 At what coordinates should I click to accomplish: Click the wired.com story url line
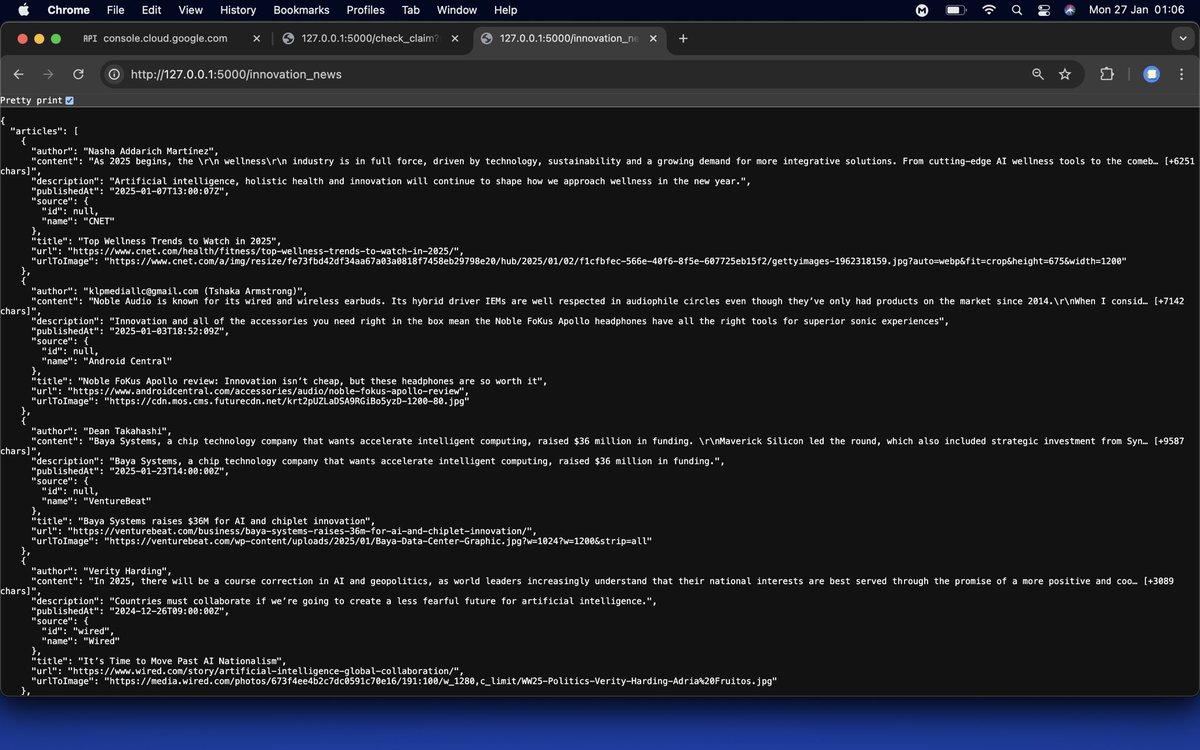[x=246, y=671]
